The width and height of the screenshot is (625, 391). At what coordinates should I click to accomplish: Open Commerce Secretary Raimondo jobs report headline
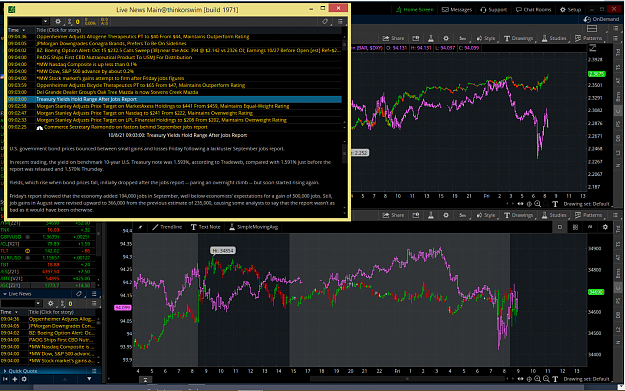(126, 127)
